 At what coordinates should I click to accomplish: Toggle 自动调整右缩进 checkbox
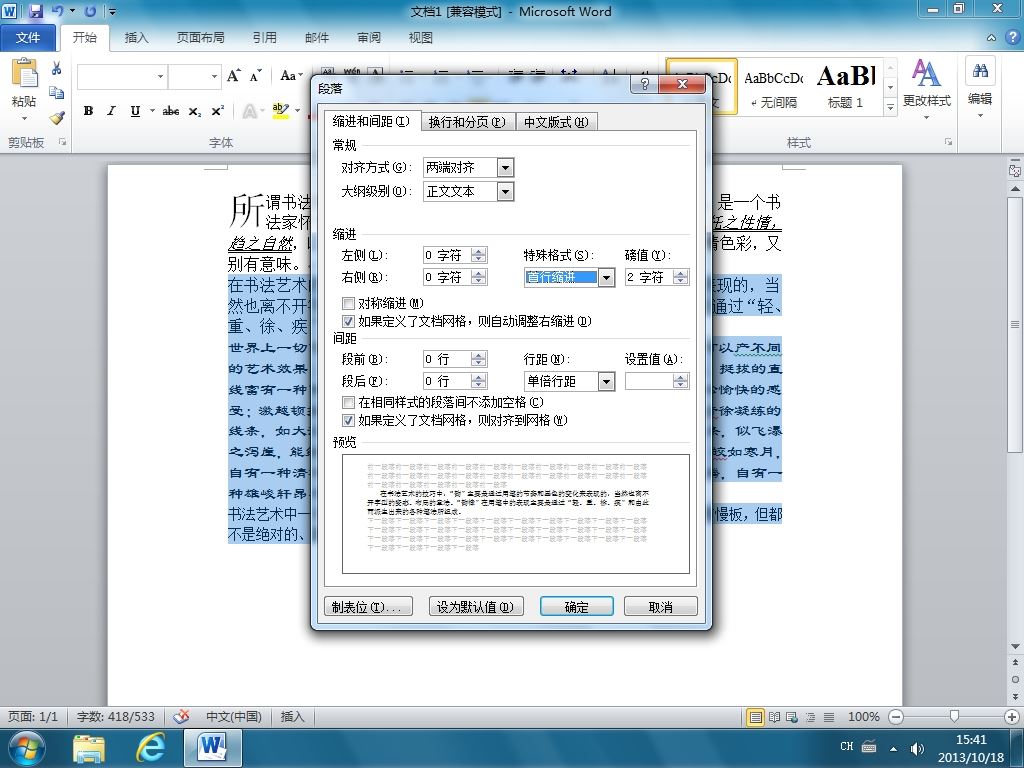coord(348,321)
